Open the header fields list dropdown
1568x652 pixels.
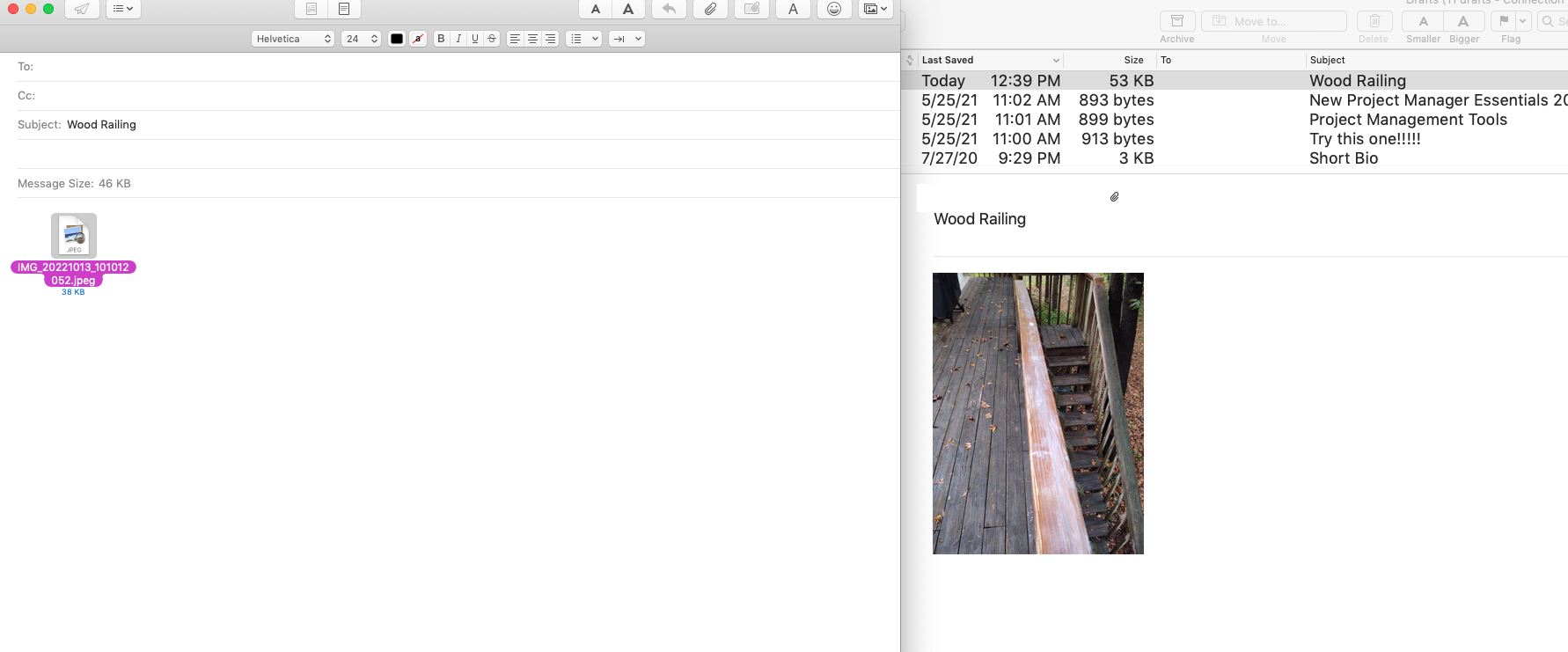(x=123, y=9)
